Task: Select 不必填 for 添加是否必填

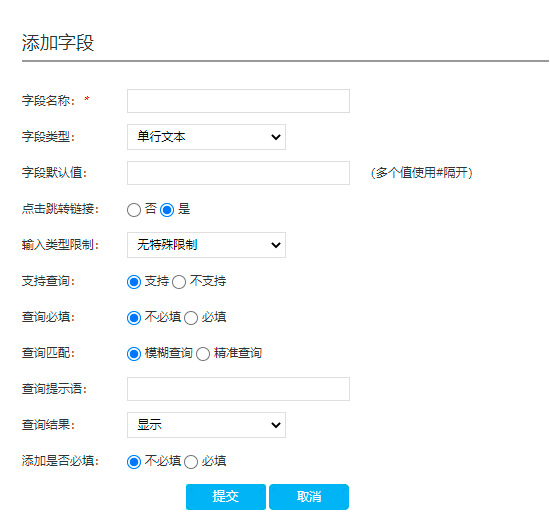Action: (134, 462)
